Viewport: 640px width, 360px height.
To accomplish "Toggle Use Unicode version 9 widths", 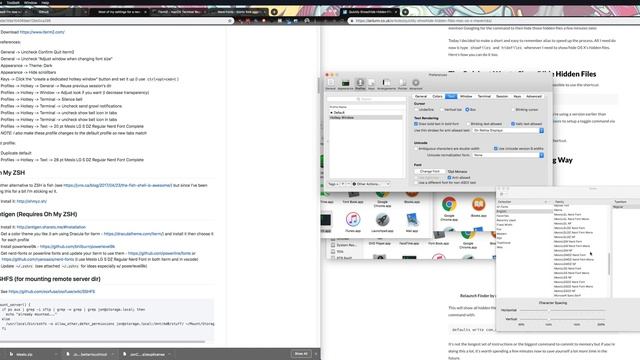I will [496, 149].
